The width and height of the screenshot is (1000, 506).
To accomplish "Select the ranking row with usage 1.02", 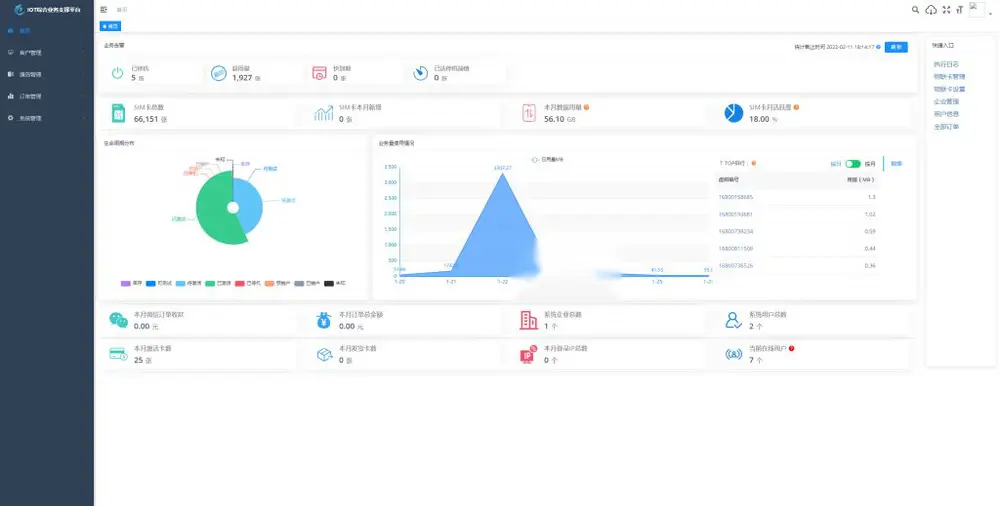I will tap(797, 214).
